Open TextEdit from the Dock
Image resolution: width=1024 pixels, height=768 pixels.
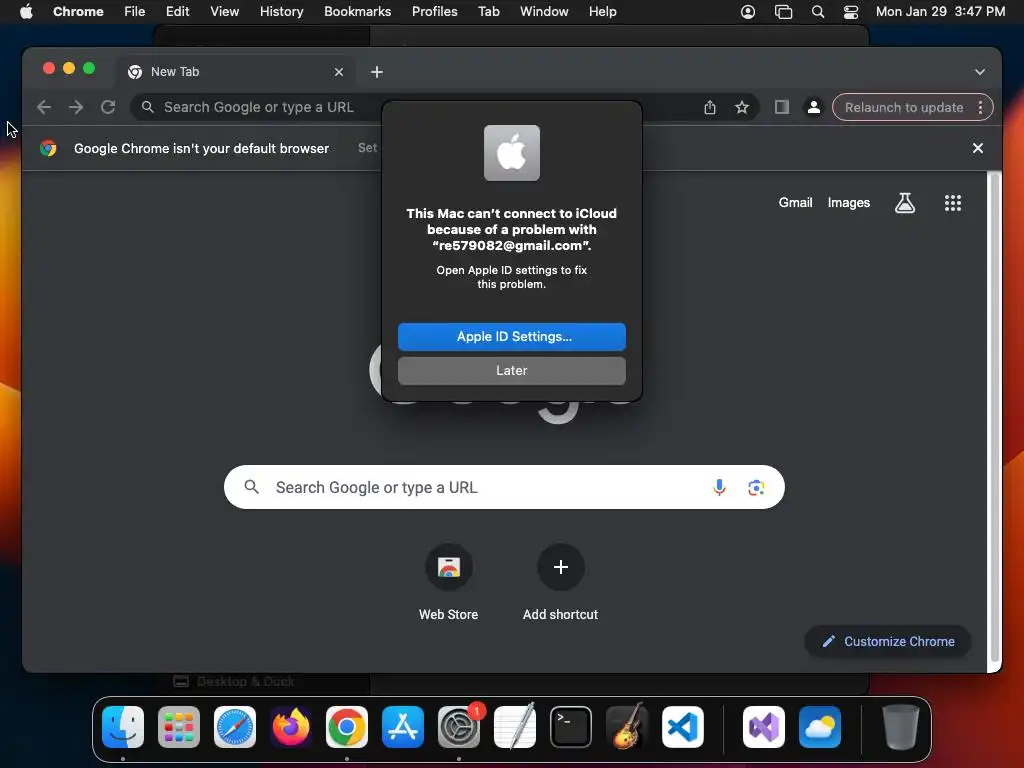(515, 727)
